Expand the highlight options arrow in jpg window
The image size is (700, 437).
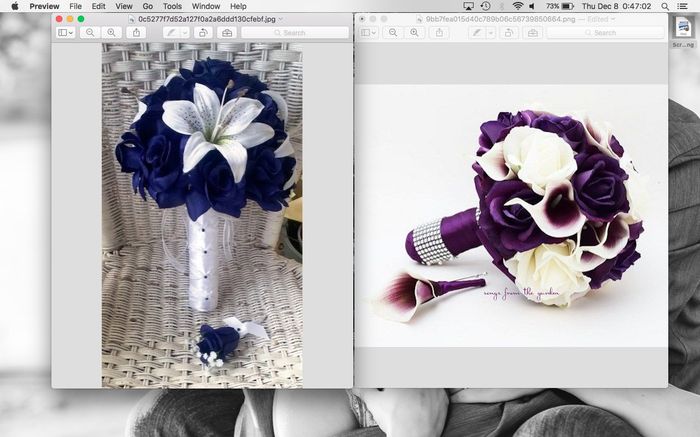pos(185,33)
